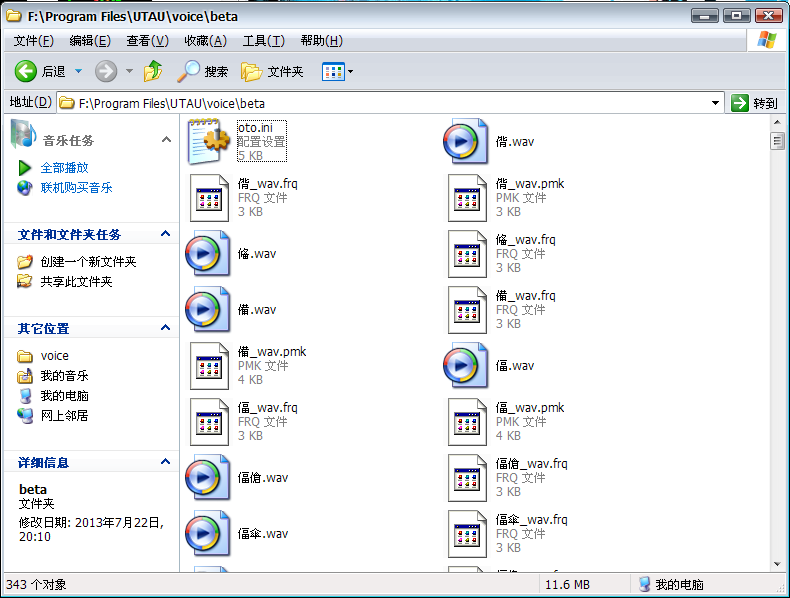Image resolution: width=790 pixels, height=598 pixels.
Task: Select the oto.ini configuration file icon
Action: pos(209,141)
